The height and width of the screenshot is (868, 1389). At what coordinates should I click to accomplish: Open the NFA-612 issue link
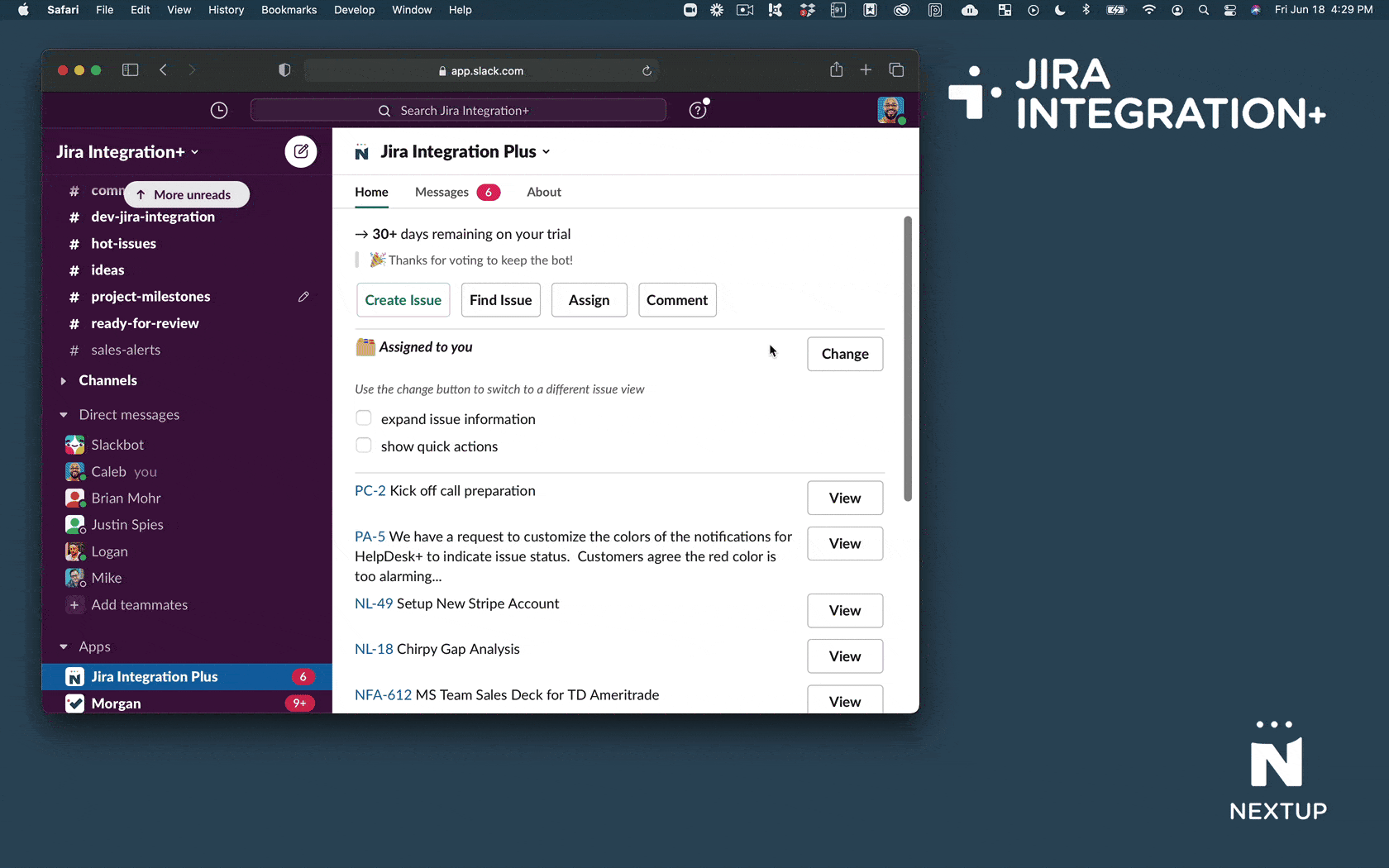tap(383, 694)
